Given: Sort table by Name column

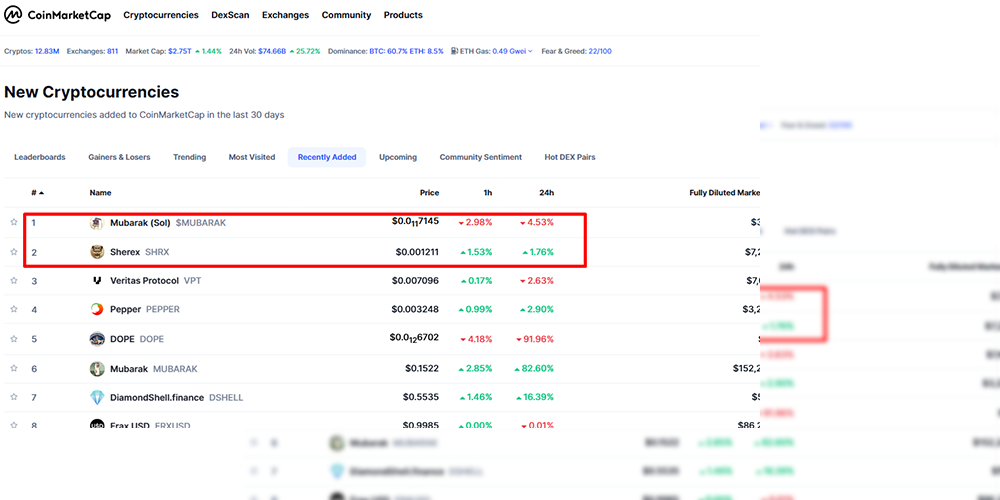Looking at the screenshot, I should (x=100, y=193).
